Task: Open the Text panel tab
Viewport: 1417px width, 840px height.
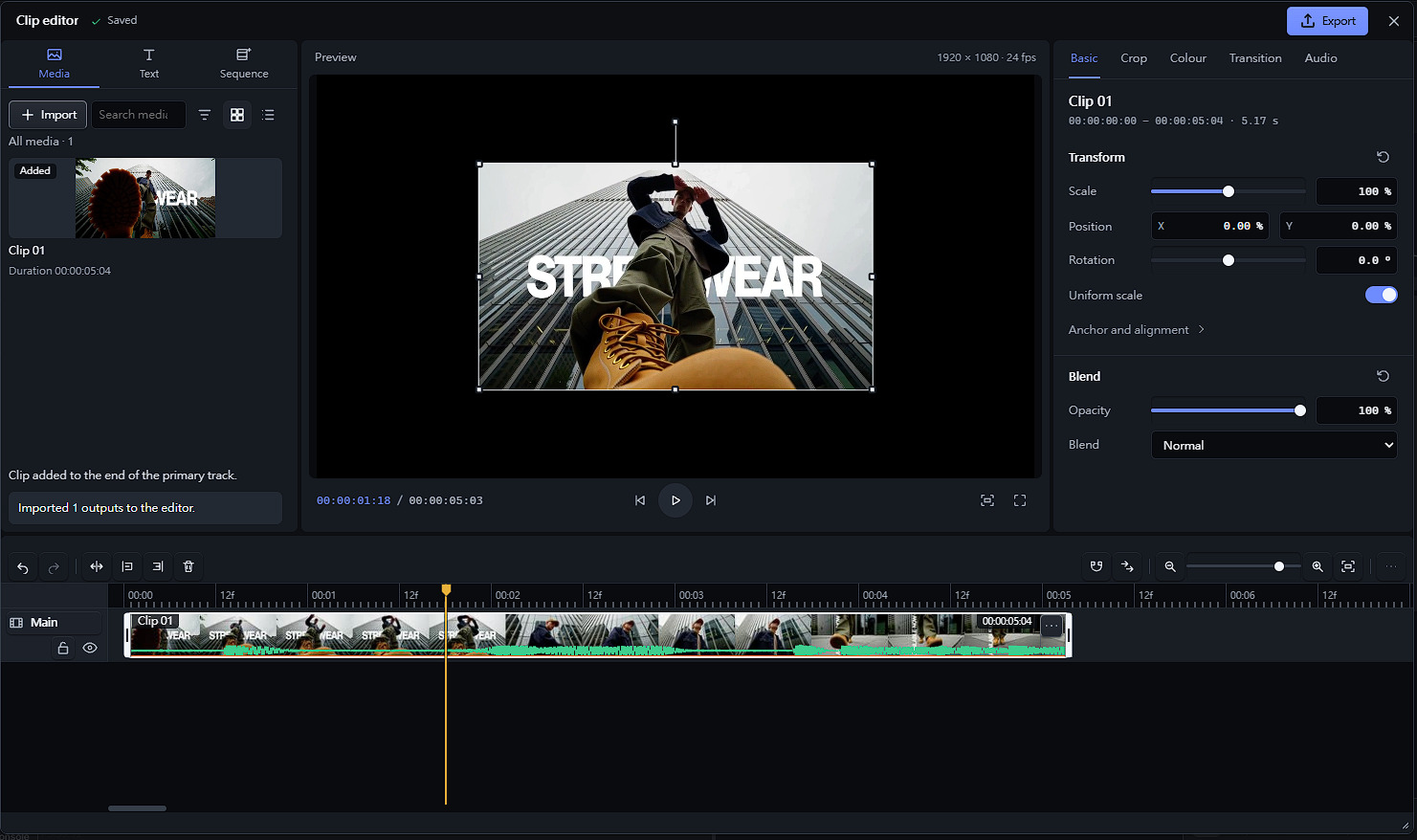Action: [x=149, y=63]
